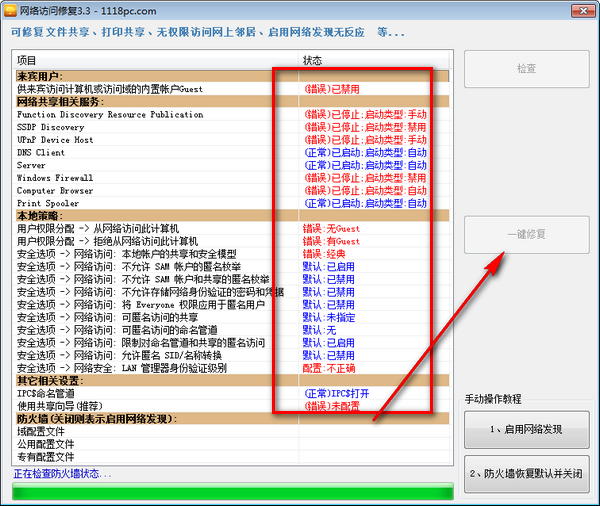Select the UPnP Device Host row
Screen dimensions: 600x506
pyautogui.click(x=232, y=139)
